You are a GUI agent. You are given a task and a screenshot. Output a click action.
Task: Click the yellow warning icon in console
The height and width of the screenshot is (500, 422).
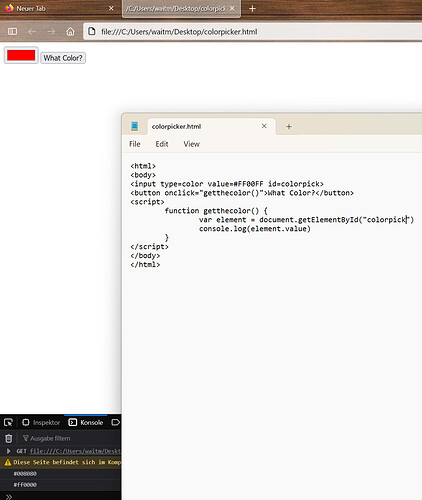[8, 462]
